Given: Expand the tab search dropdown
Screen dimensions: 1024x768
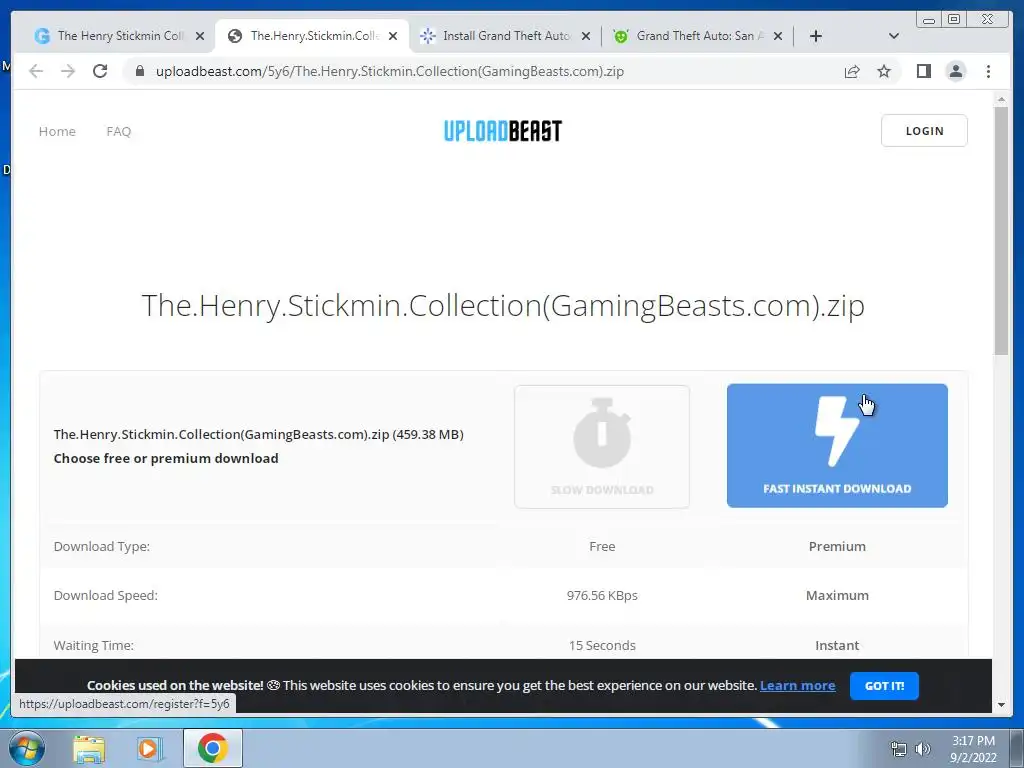Looking at the screenshot, I should tap(894, 36).
